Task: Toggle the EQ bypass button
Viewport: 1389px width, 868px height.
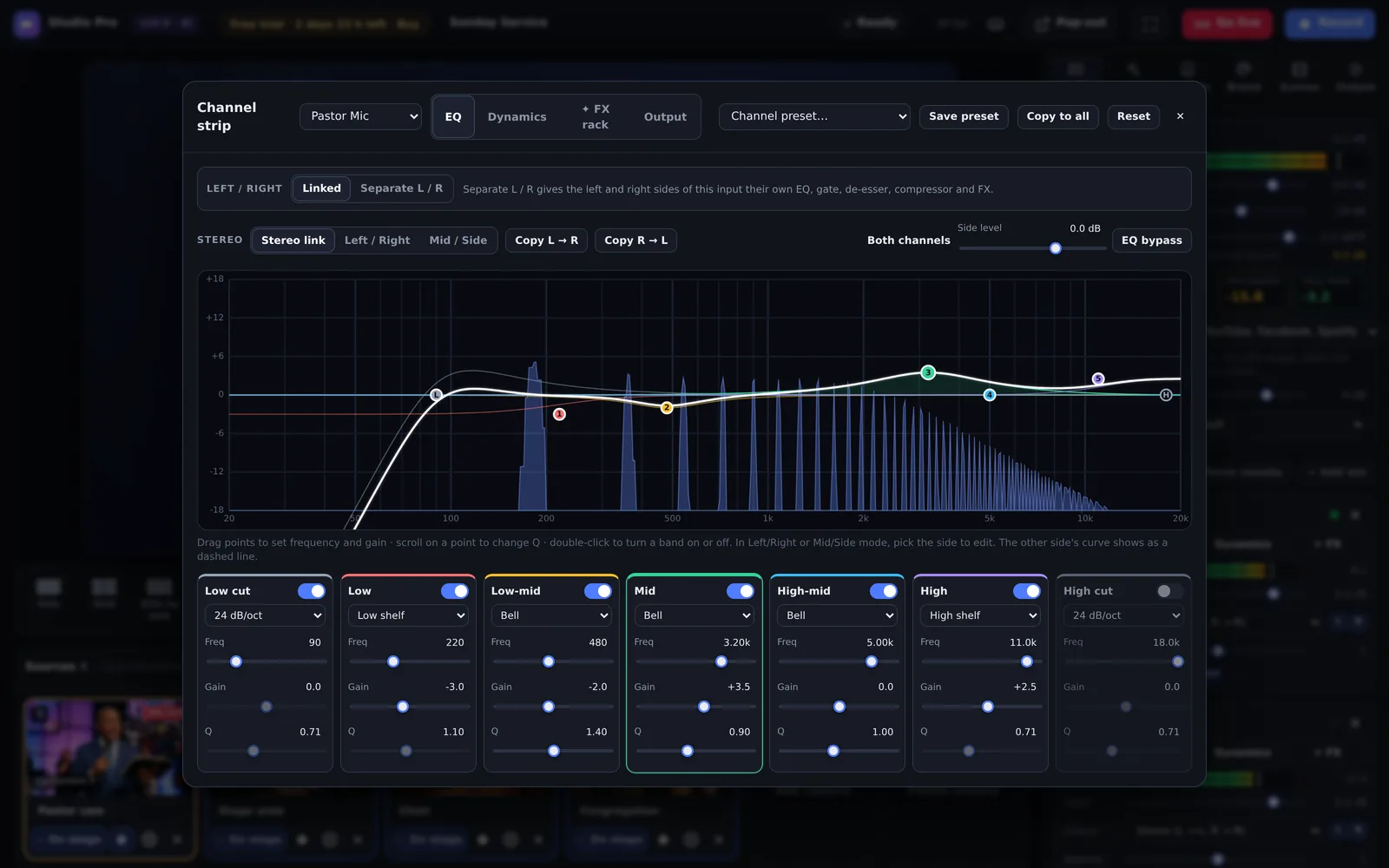Action: coord(1151,240)
